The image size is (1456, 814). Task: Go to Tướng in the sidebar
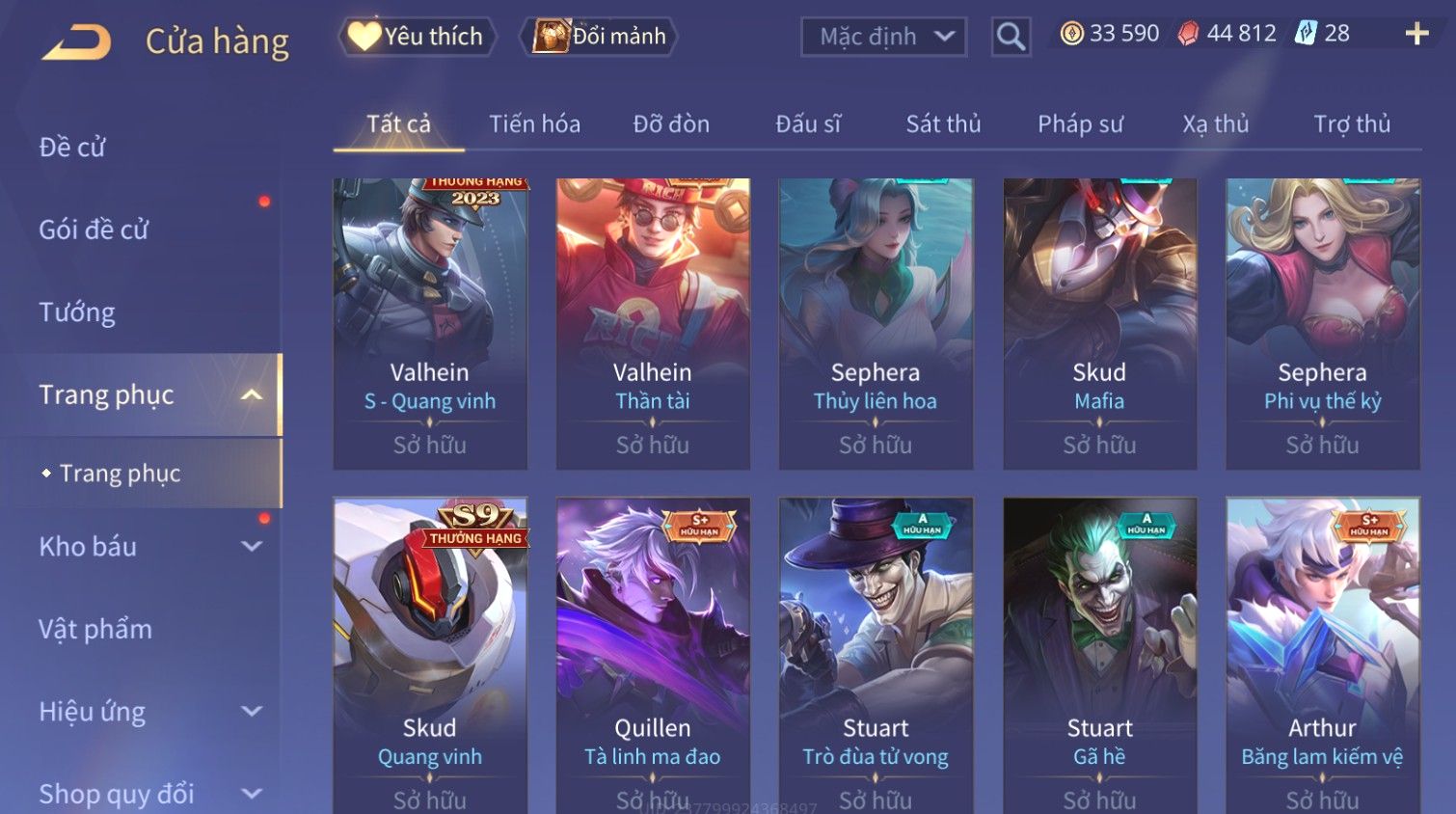click(77, 312)
